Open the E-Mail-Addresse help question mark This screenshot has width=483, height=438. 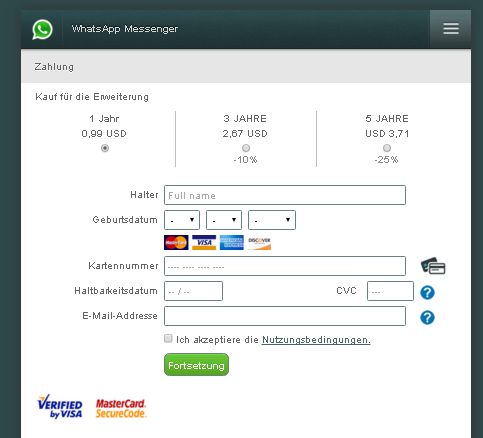point(427,317)
